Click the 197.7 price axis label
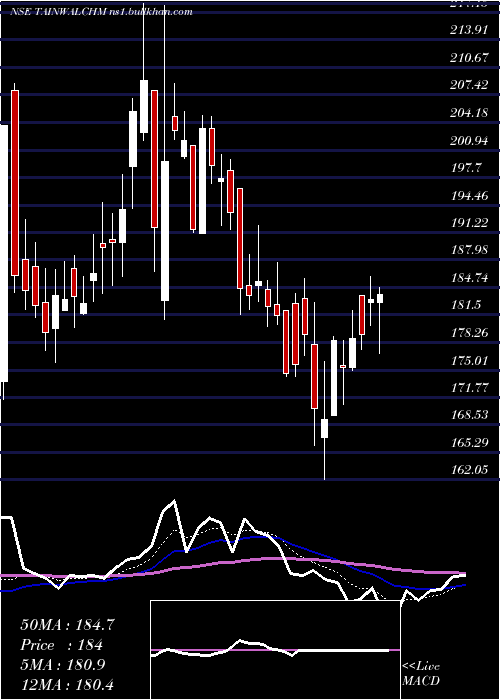The image size is (500, 700). 466,167
